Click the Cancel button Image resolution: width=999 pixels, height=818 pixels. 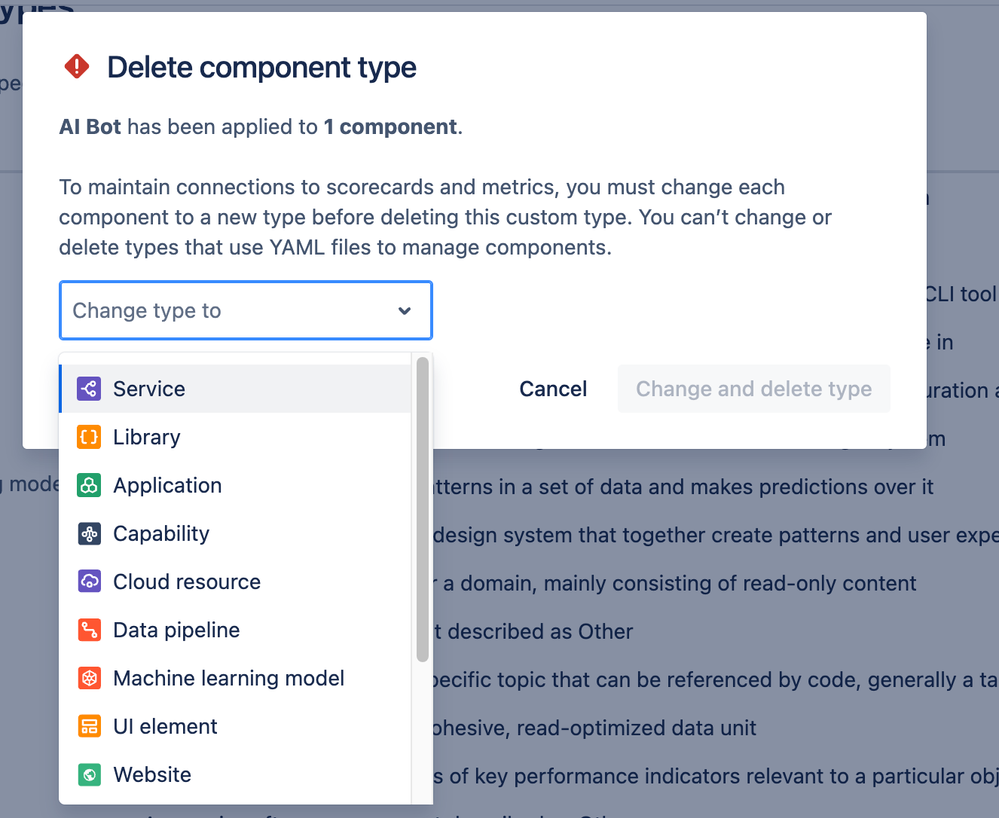553,389
